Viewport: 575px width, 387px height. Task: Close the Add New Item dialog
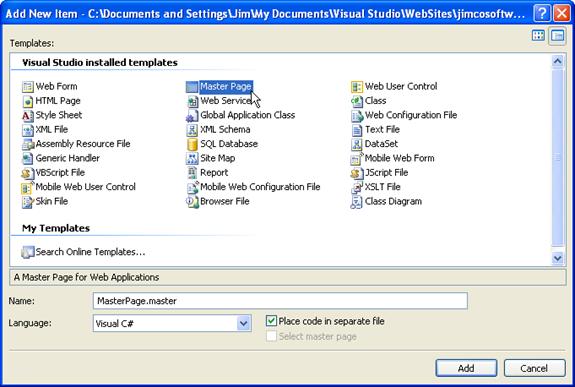pos(562,14)
